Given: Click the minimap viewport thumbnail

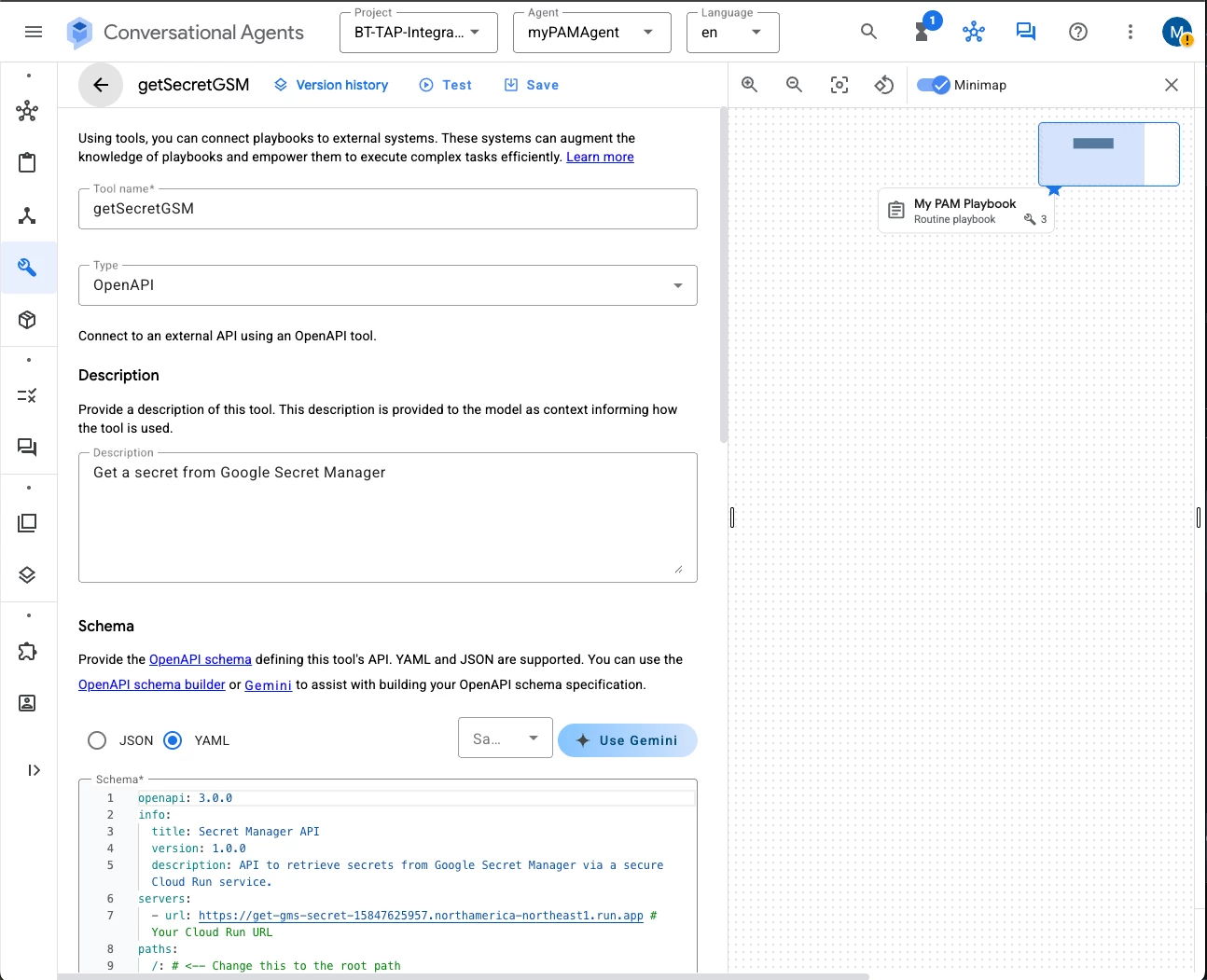Looking at the screenshot, I should 1108,154.
